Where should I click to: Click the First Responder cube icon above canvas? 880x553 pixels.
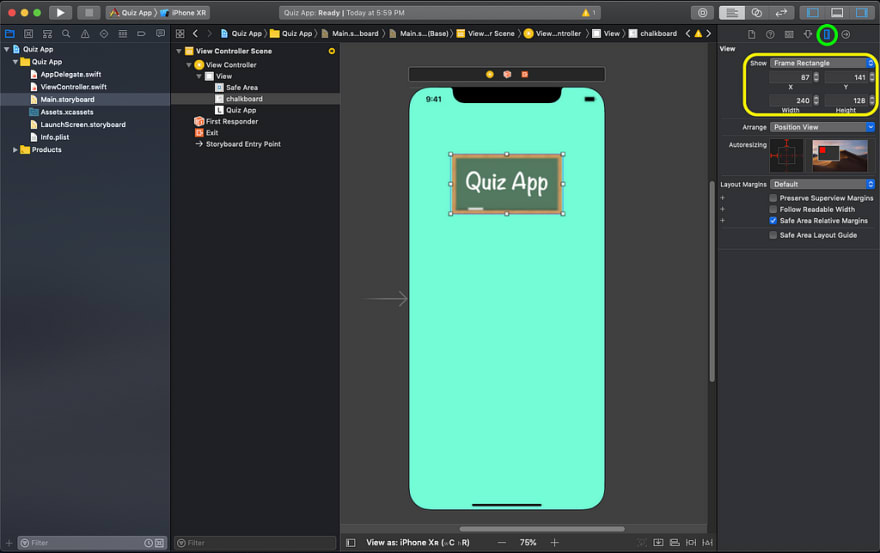[507, 74]
